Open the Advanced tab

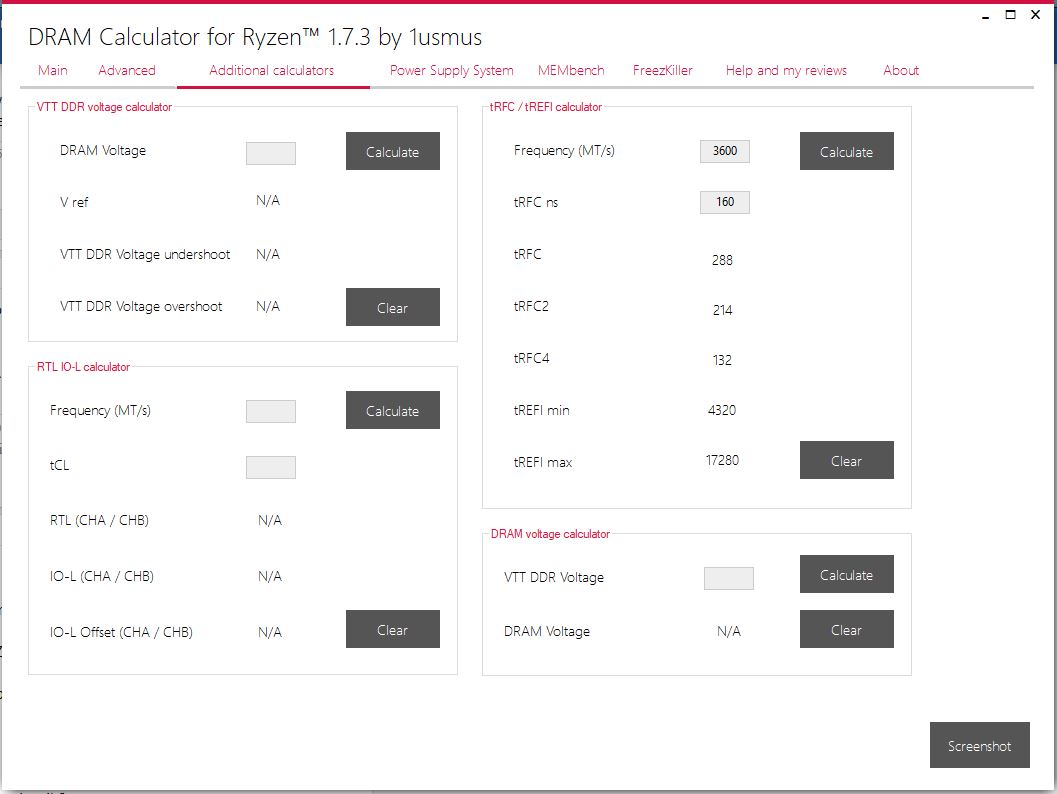127,70
